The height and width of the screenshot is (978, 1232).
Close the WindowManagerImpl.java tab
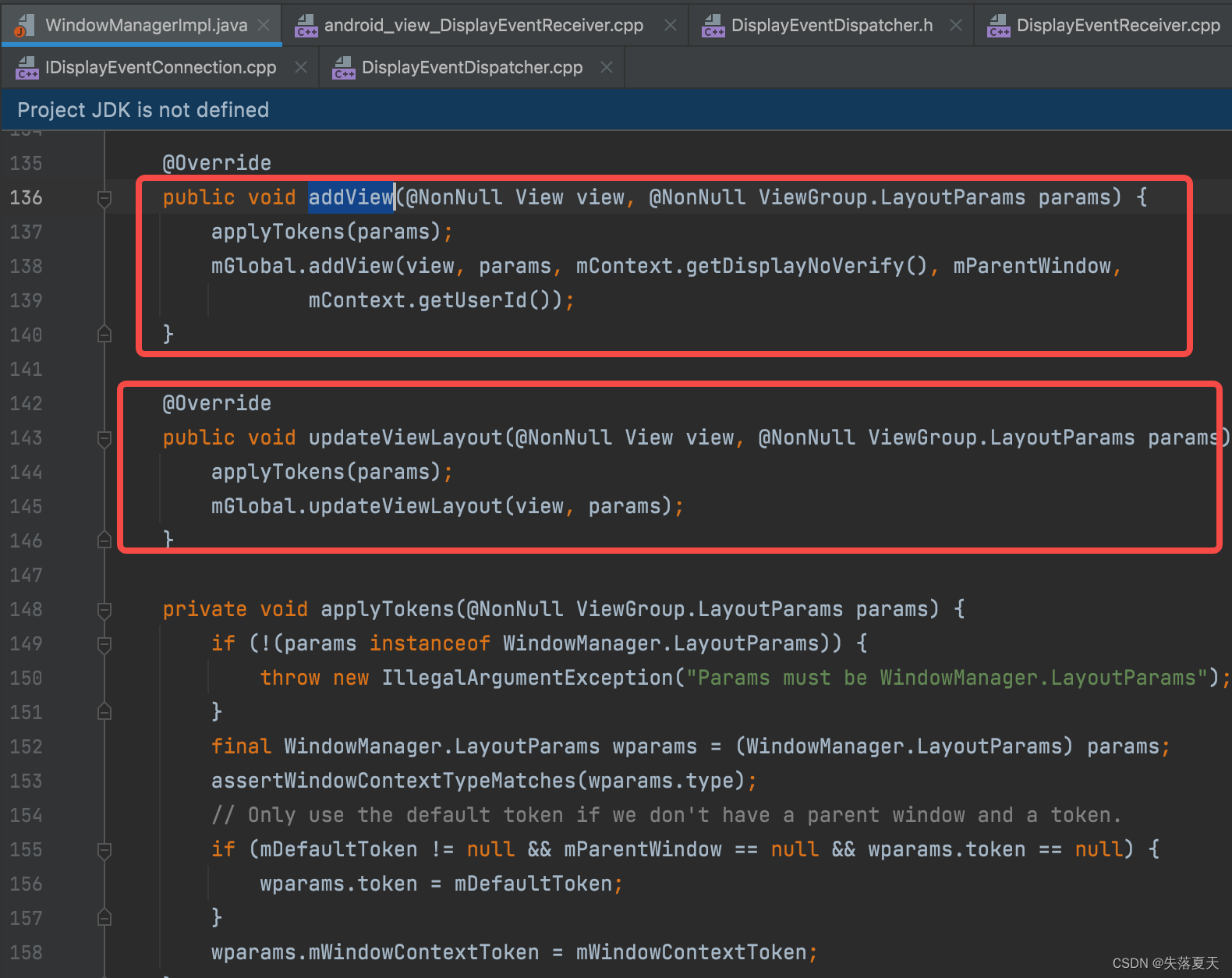[264, 25]
